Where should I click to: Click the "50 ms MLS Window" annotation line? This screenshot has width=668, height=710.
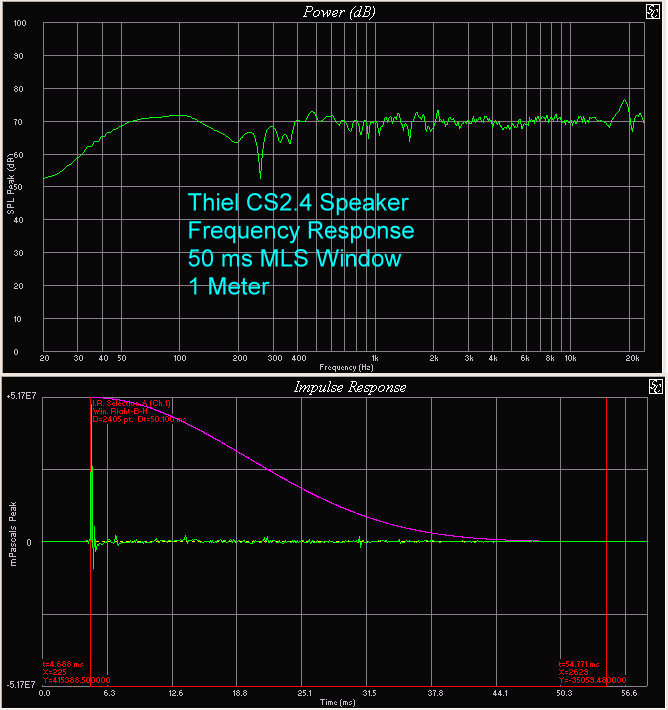(x=295, y=259)
